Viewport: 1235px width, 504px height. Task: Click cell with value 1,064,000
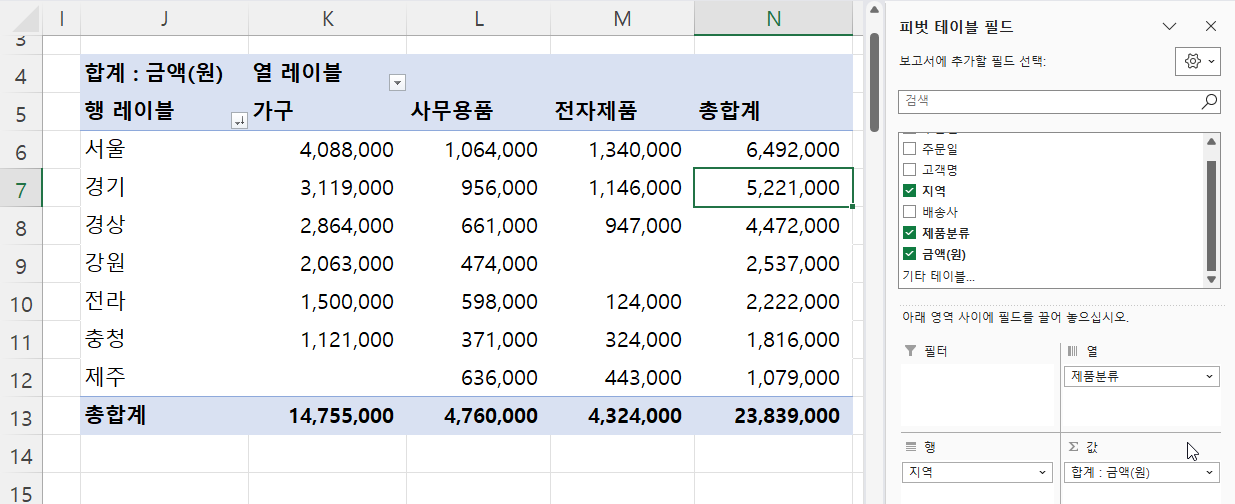tap(479, 150)
